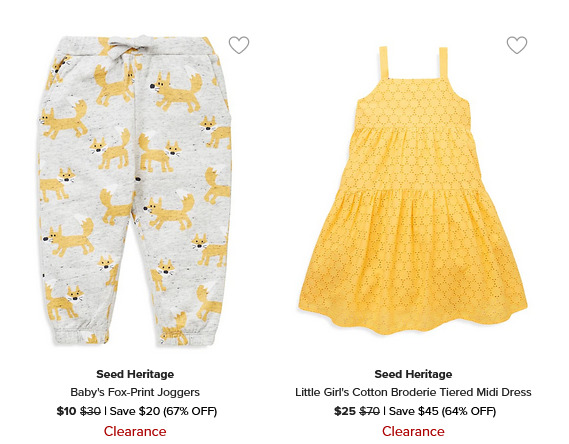Click the crossed-out $70 original price
The image size is (569, 444).
[x=369, y=411]
